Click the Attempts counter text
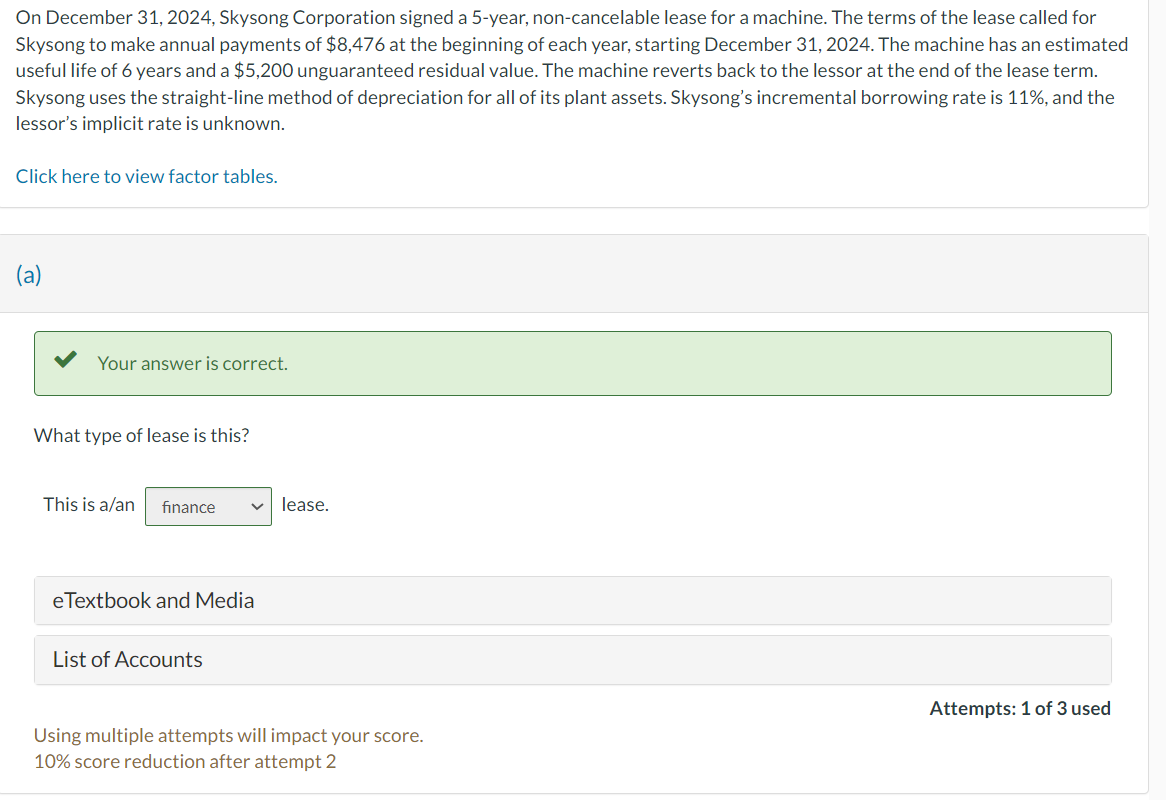The width and height of the screenshot is (1166, 800). point(1020,708)
